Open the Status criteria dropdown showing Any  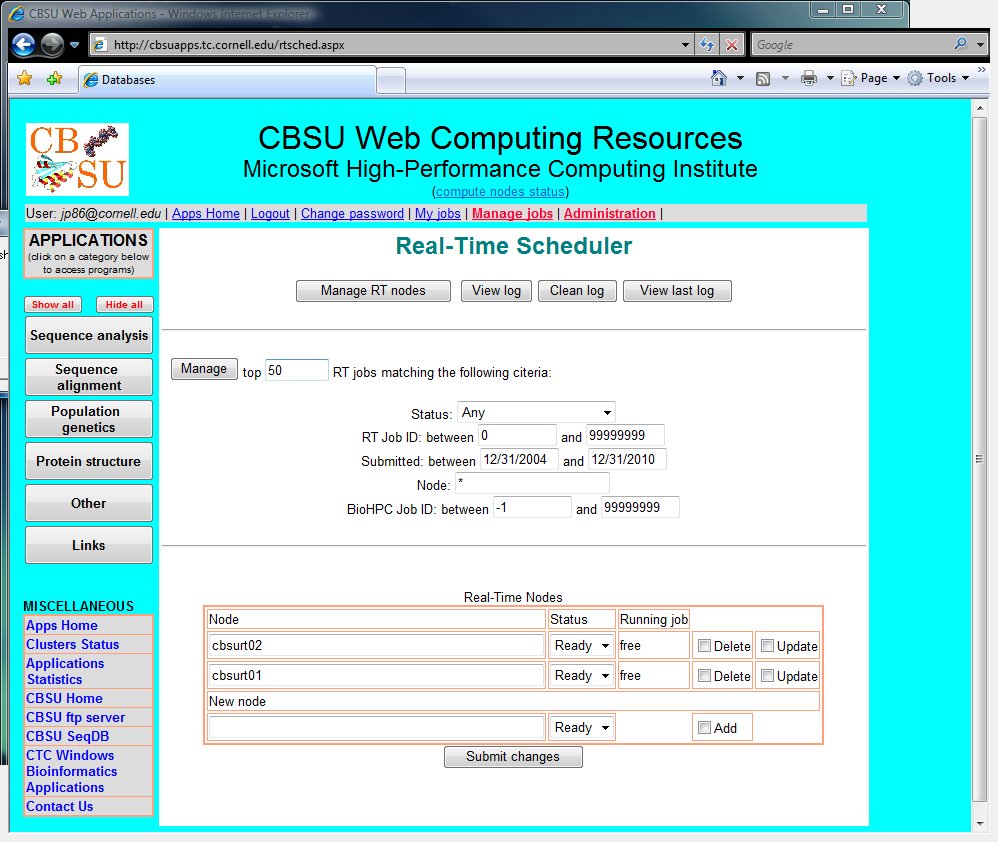[x=536, y=412]
